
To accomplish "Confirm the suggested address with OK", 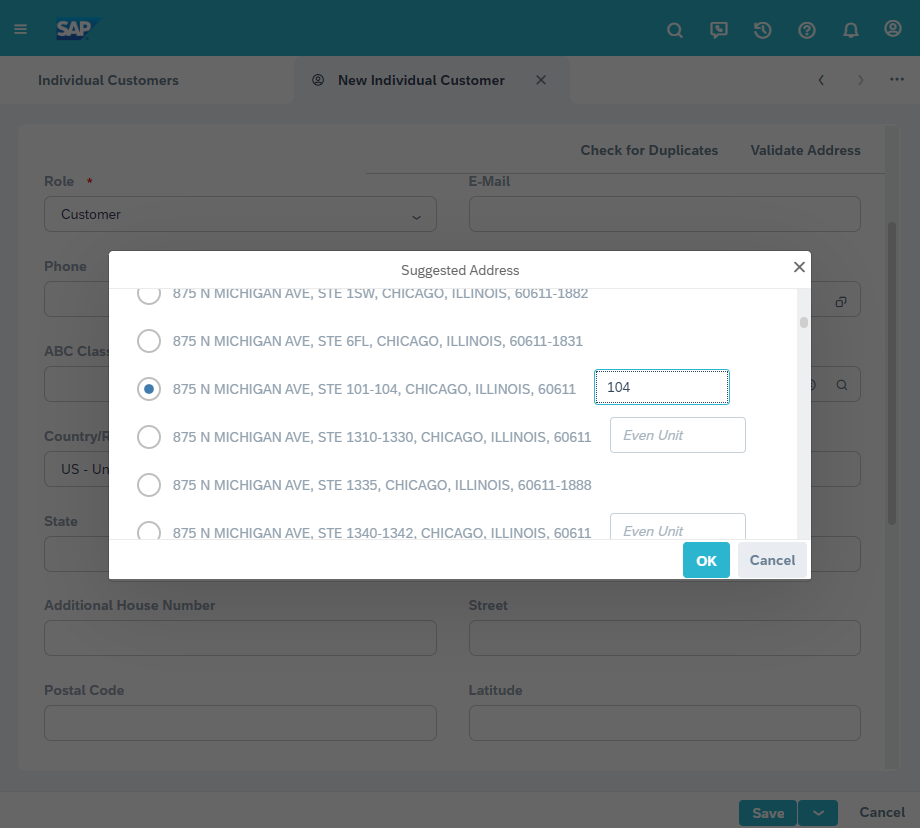I will 706,560.
